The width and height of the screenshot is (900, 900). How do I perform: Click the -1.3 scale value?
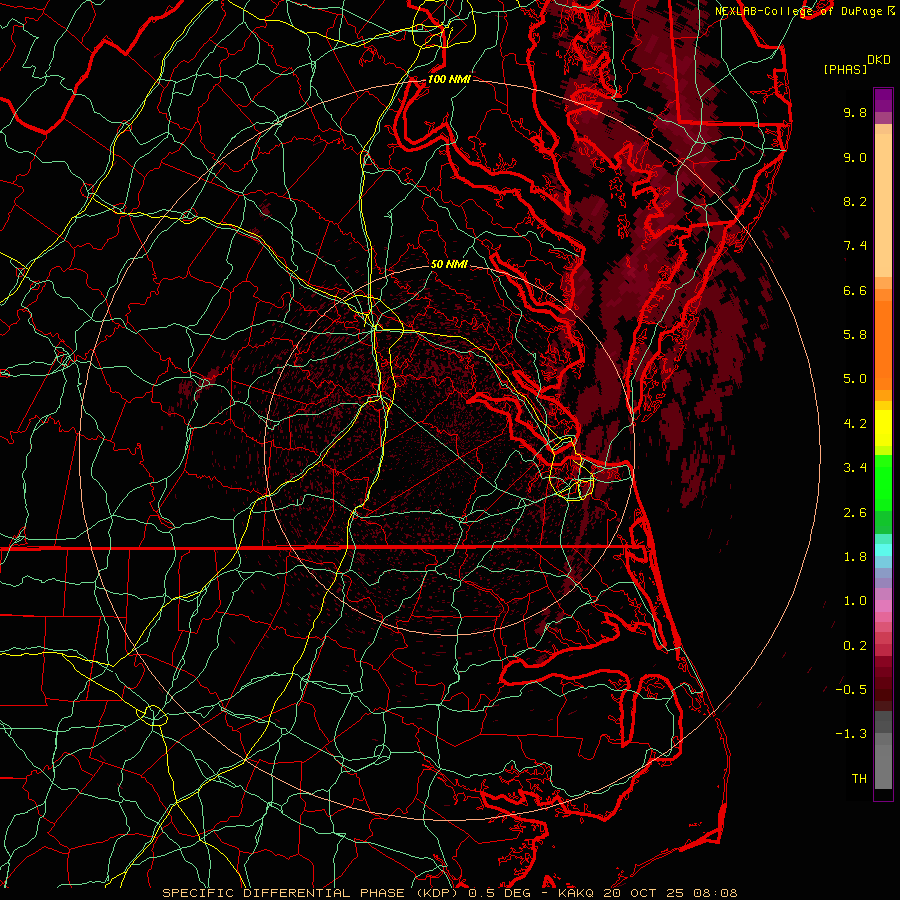851,734
